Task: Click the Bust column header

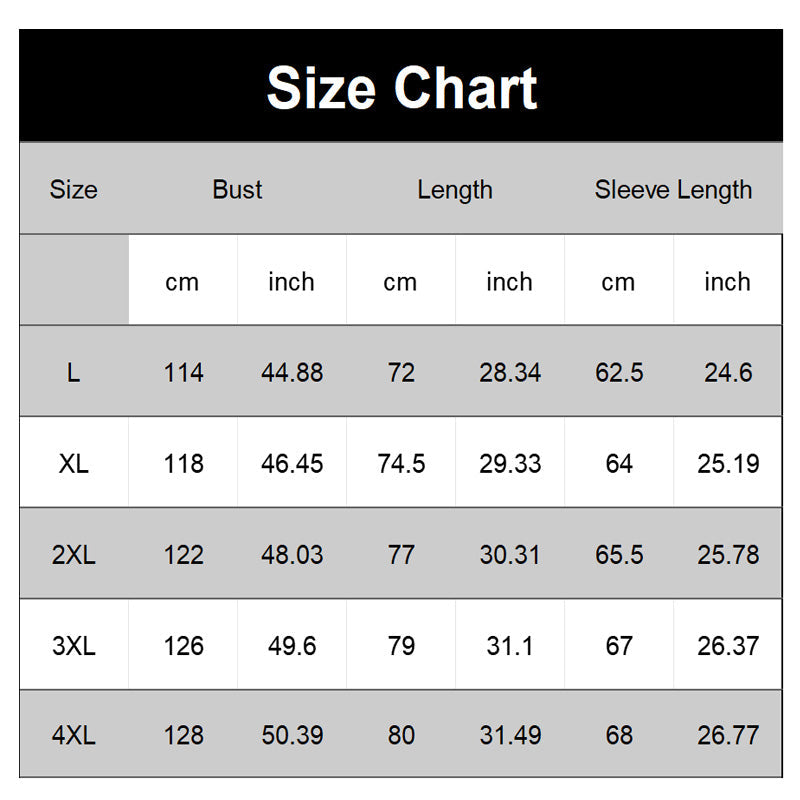Action: coord(237,190)
